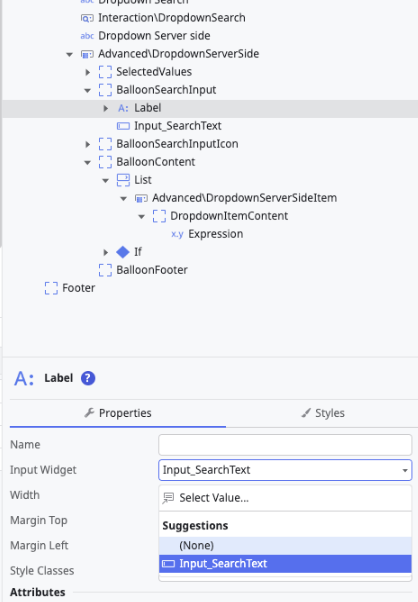Expand the SelectedValues node
Screen dimensions: 418x602
[x=88, y=72]
